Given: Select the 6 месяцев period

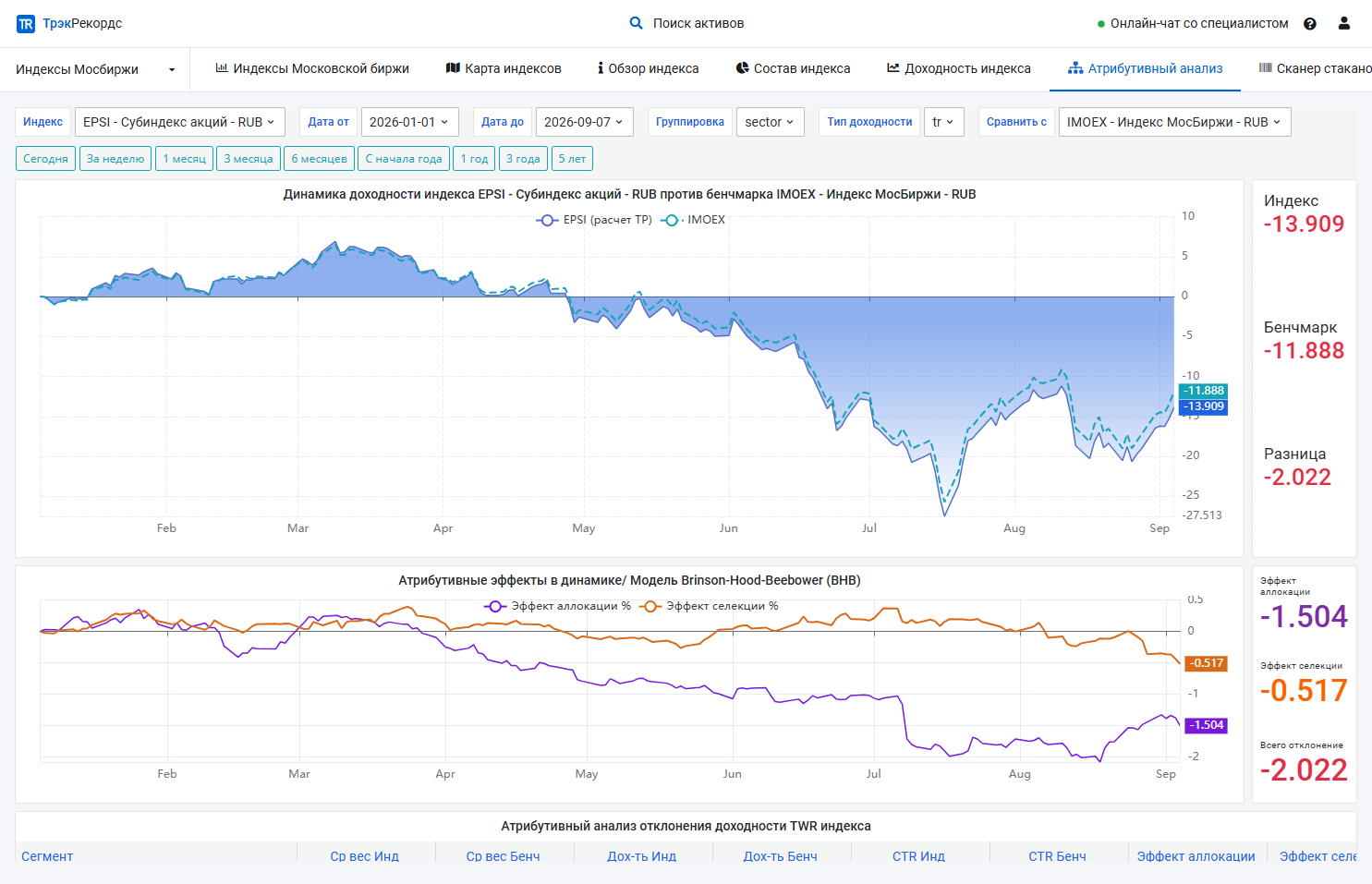Looking at the screenshot, I should (x=319, y=159).
